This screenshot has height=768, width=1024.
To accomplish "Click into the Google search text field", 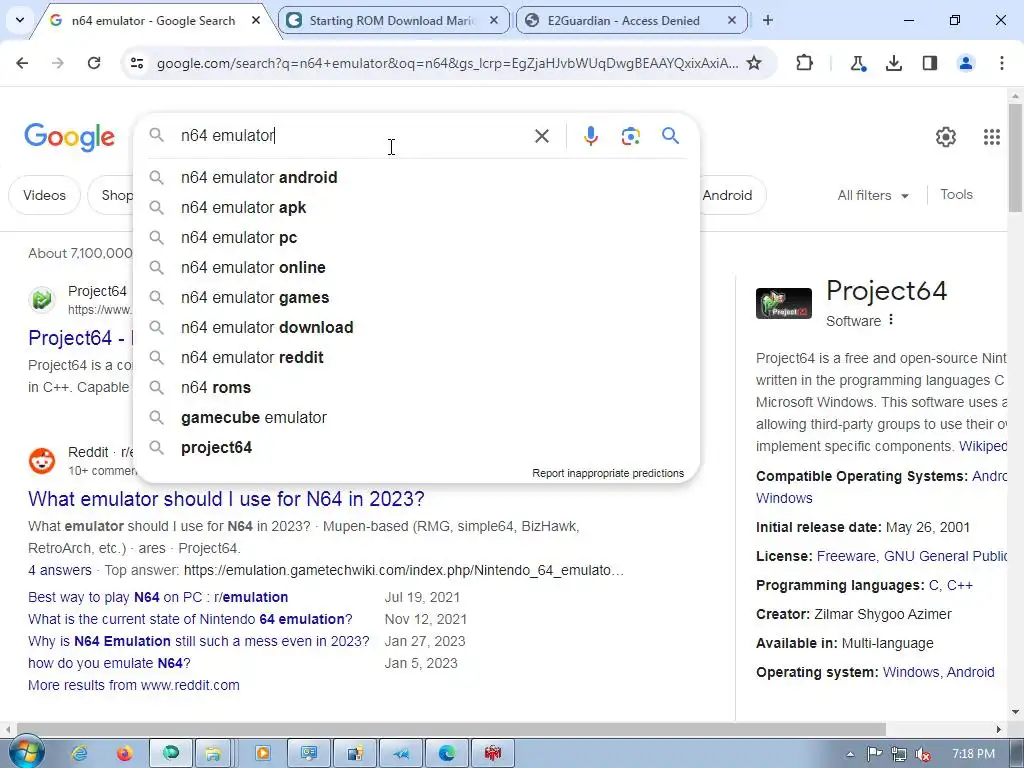I will click(x=353, y=136).
